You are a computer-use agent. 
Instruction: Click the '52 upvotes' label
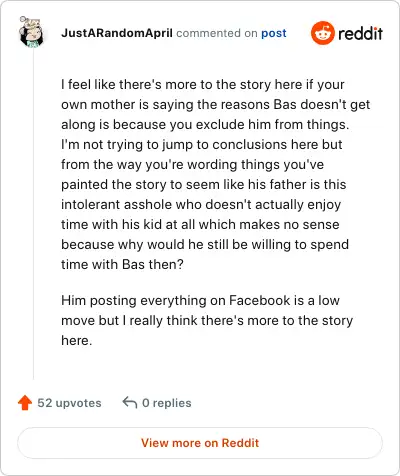coord(69,403)
